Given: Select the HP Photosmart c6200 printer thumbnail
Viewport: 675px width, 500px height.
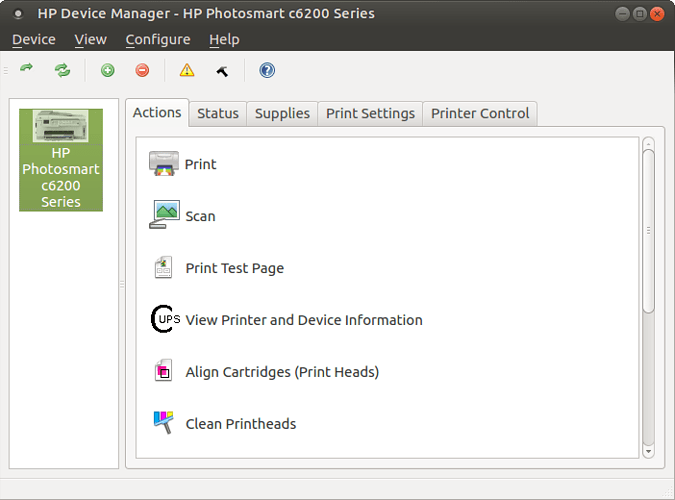Looking at the screenshot, I should tap(61, 126).
